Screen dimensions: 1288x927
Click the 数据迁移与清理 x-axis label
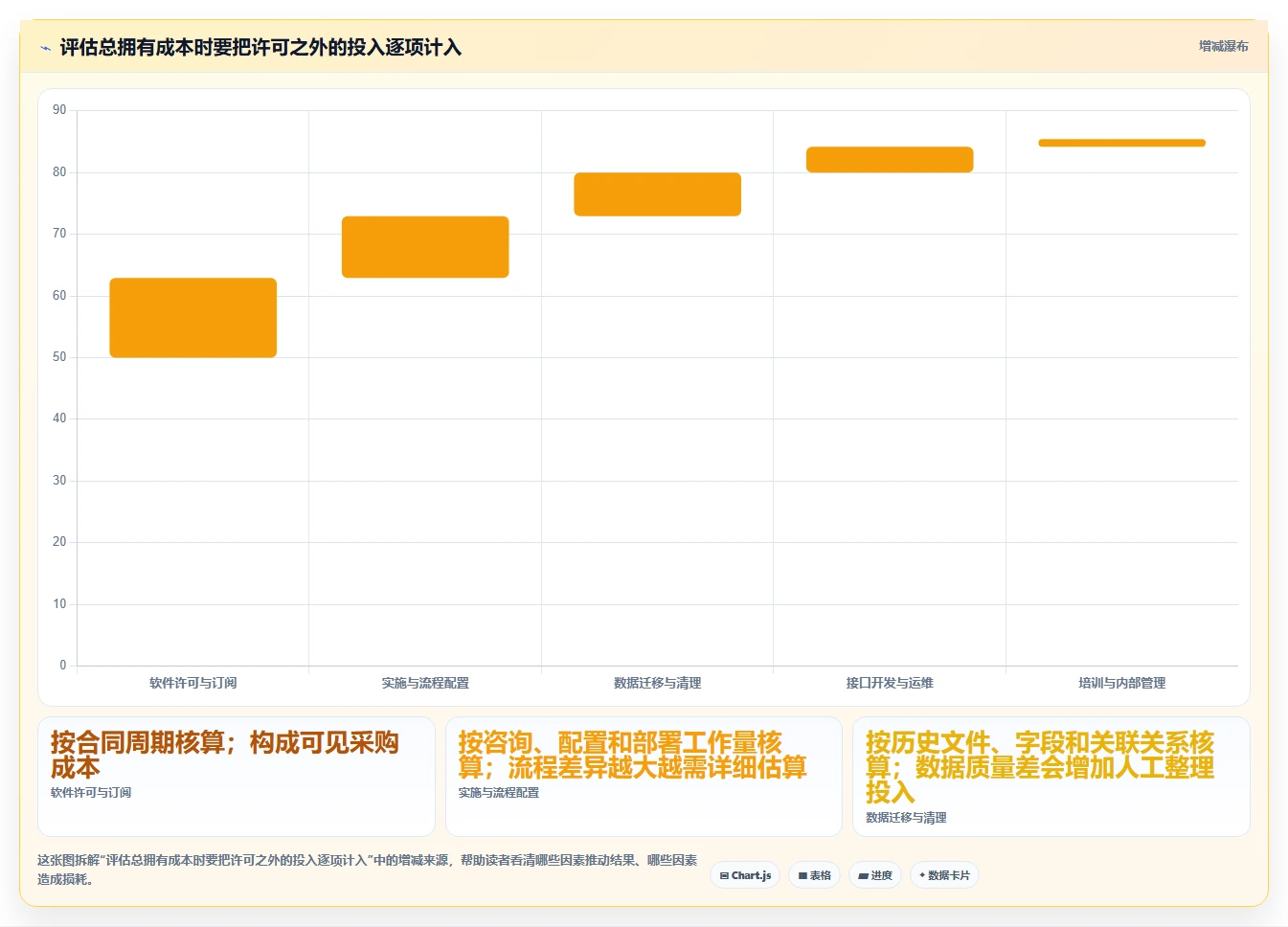click(658, 683)
